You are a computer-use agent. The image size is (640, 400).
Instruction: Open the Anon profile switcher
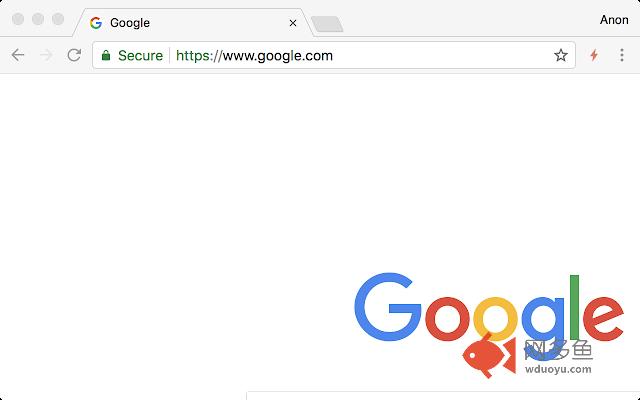coord(614,20)
